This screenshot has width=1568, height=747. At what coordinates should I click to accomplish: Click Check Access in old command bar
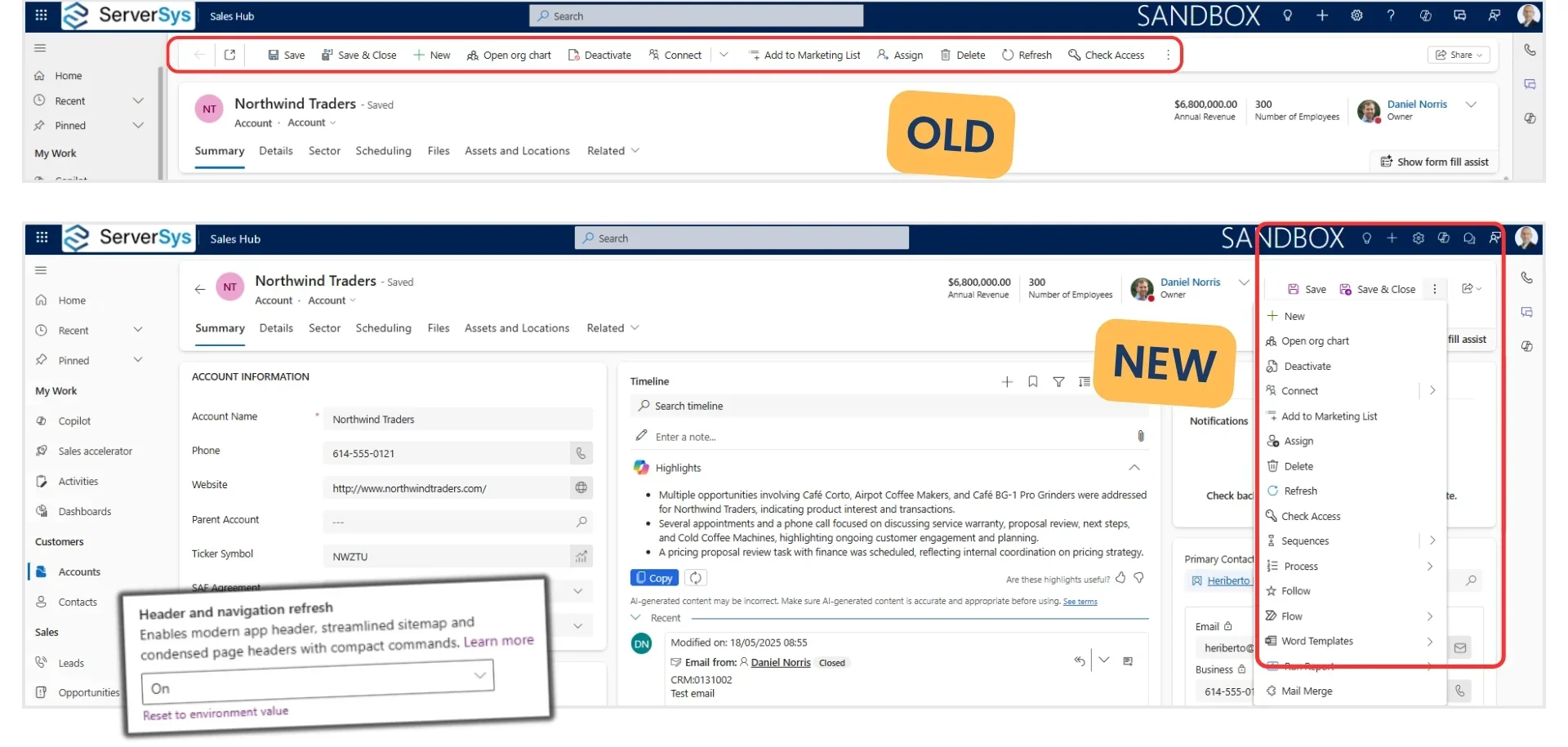1107,56
